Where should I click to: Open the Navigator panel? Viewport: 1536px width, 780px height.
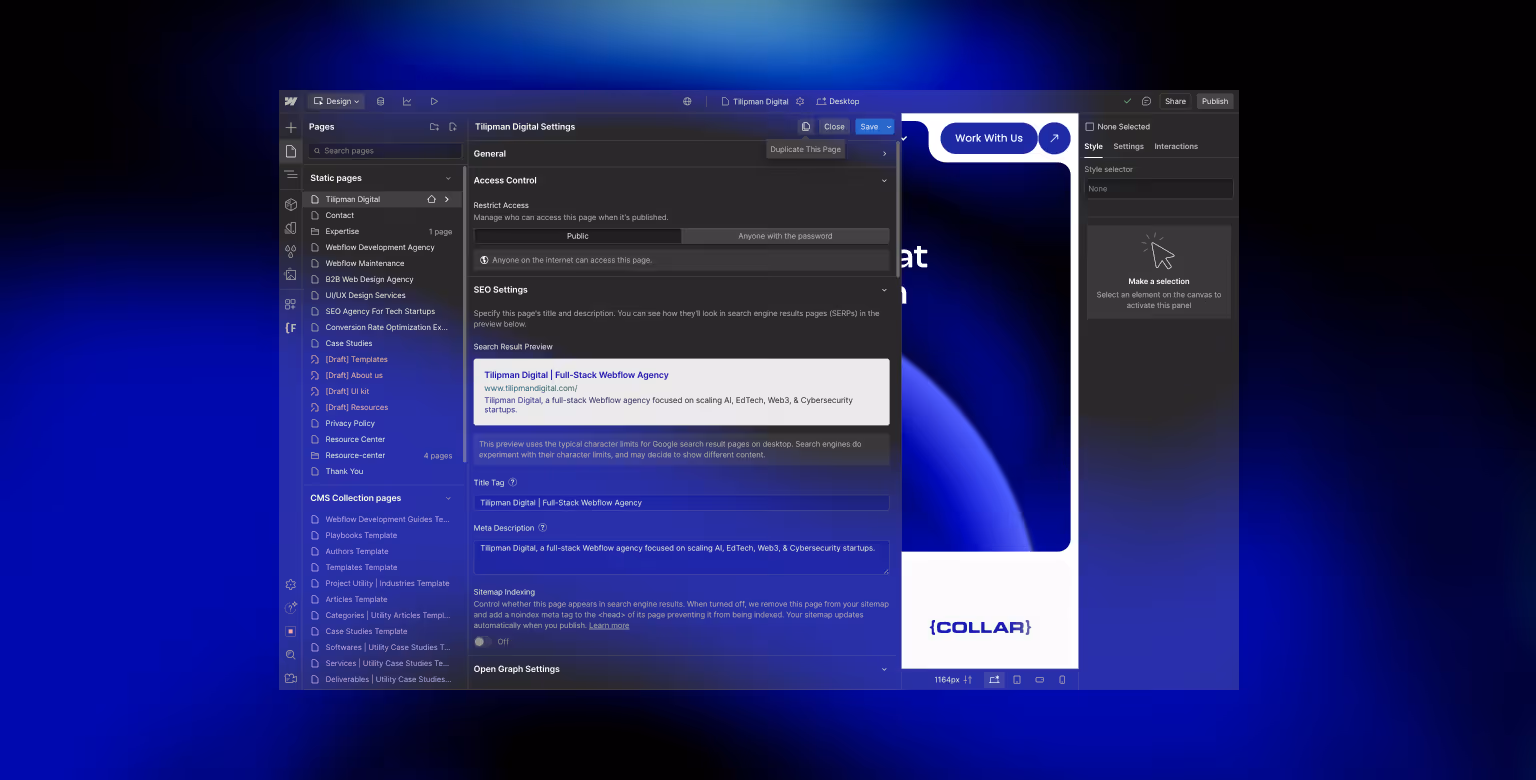[291, 176]
